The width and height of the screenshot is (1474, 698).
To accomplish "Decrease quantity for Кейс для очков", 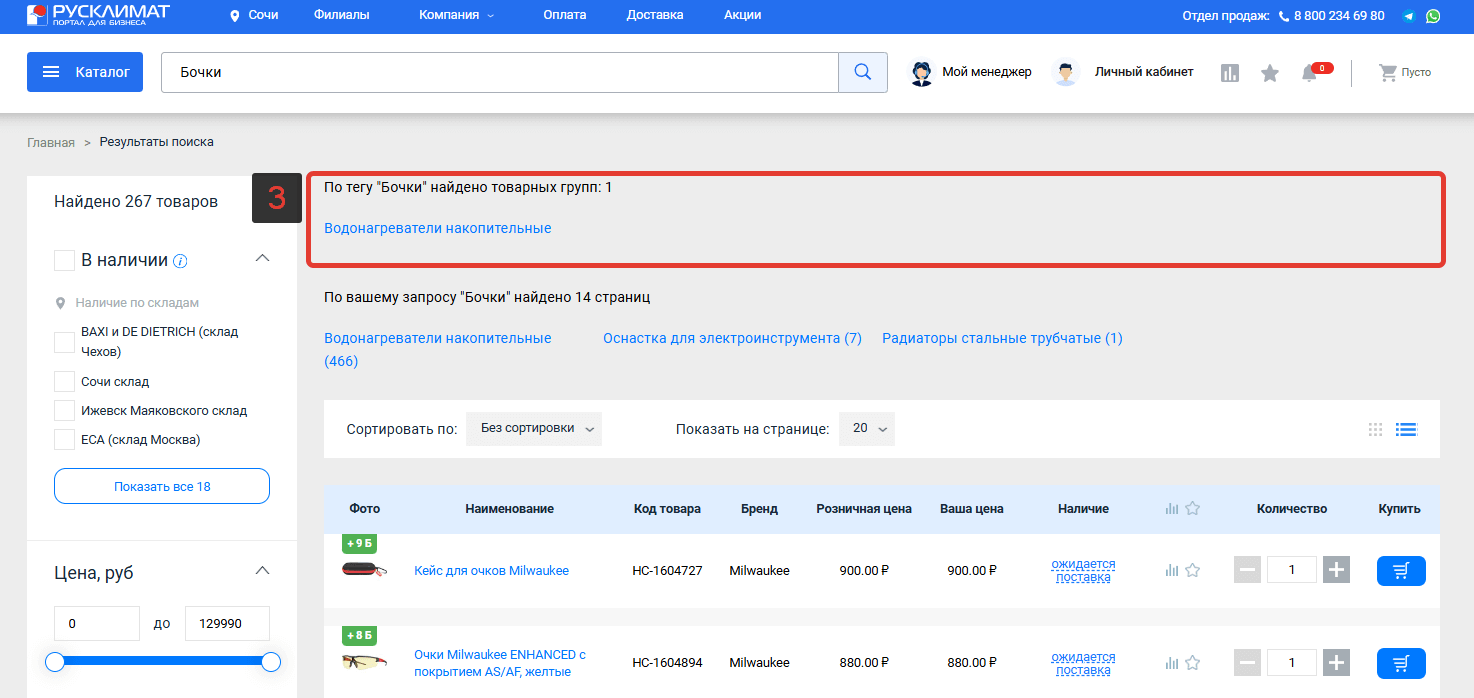I will click(1247, 570).
